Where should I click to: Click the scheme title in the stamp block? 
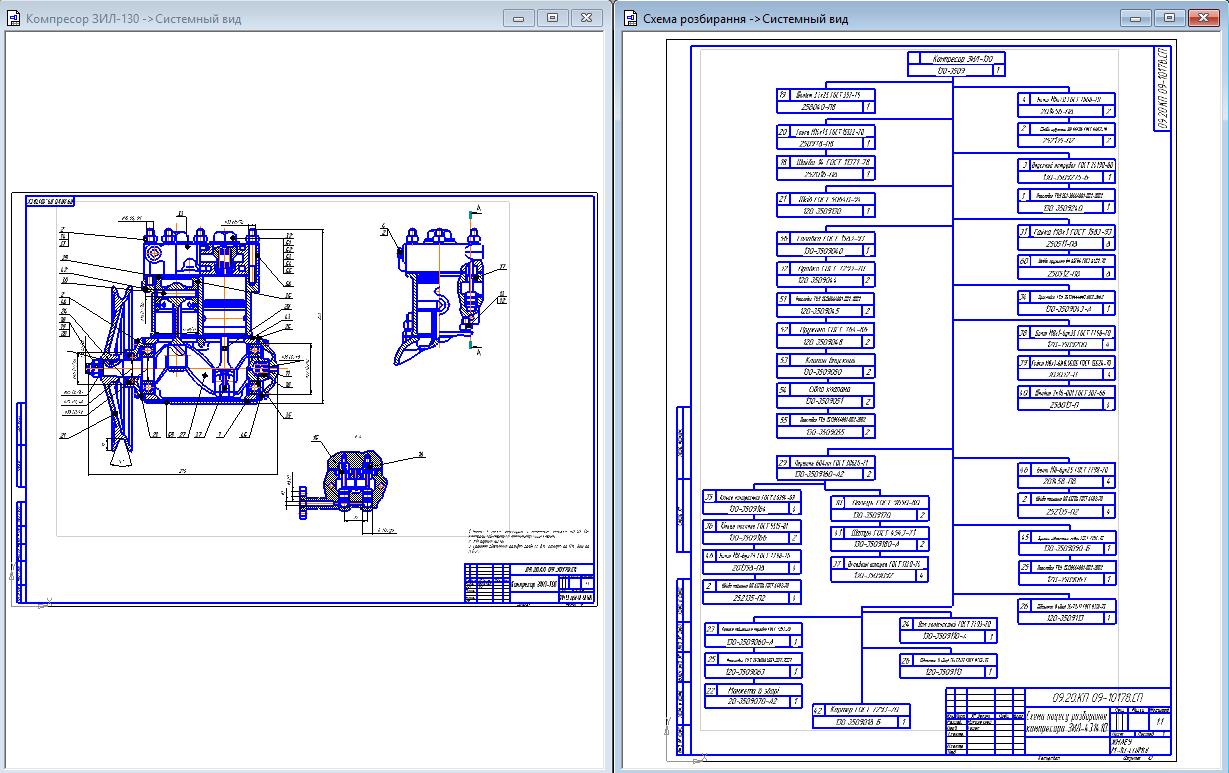pos(1067,722)
